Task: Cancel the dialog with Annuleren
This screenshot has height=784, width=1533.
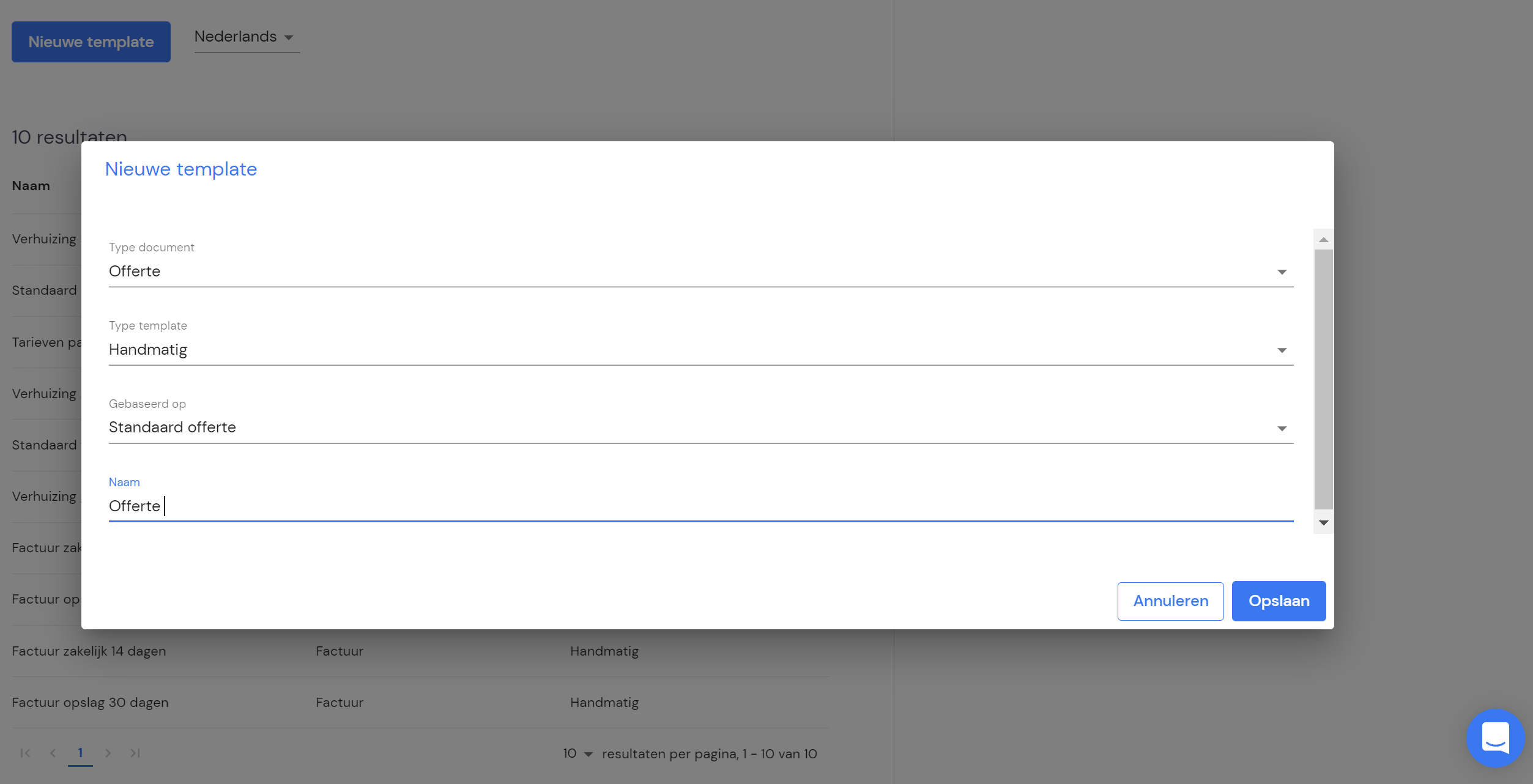Action: 1170,601
